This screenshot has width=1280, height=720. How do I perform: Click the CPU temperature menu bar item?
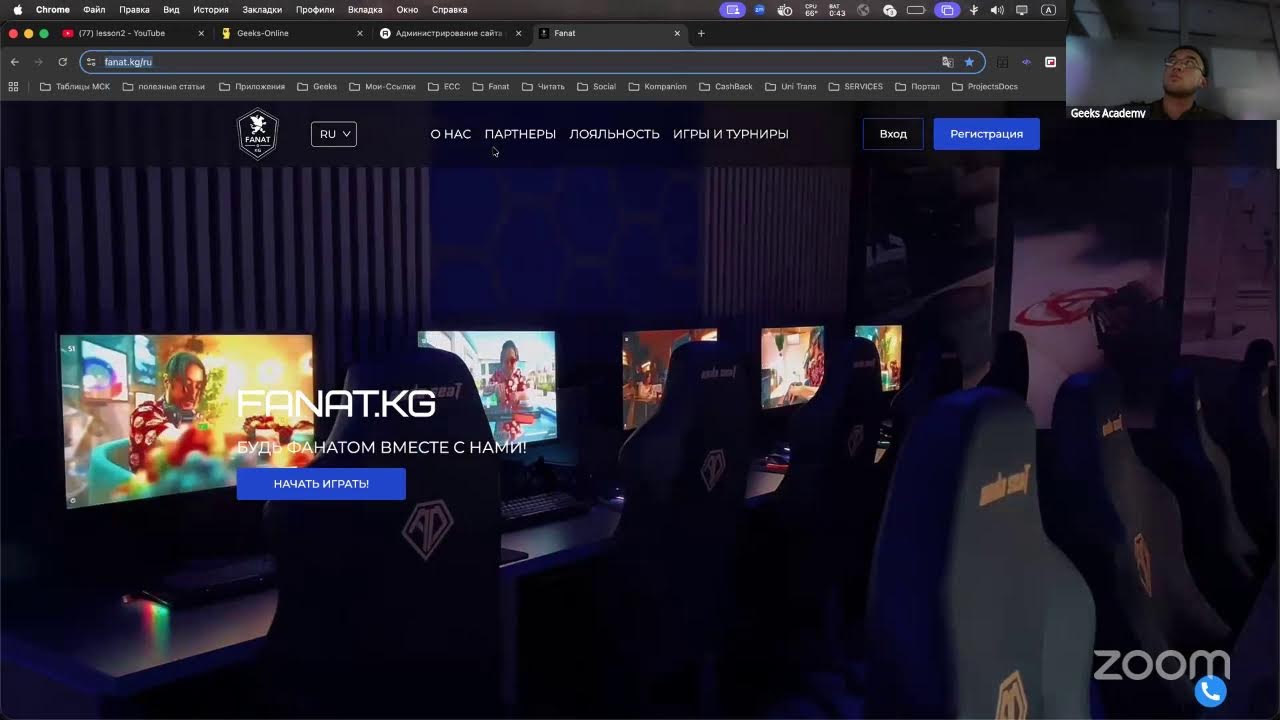click(x=811, y=10)
